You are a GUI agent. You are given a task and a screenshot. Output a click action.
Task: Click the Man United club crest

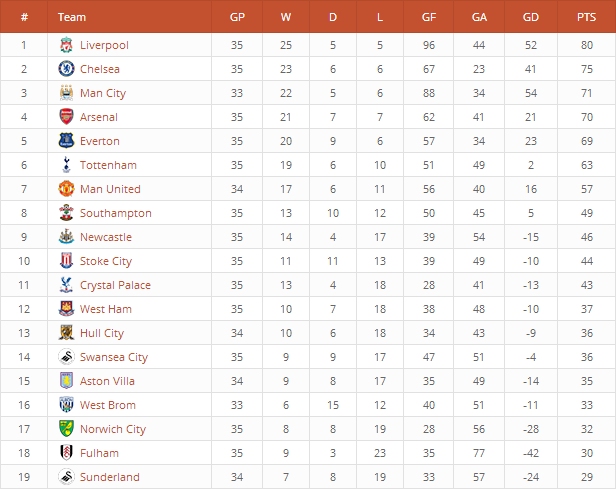66,189
